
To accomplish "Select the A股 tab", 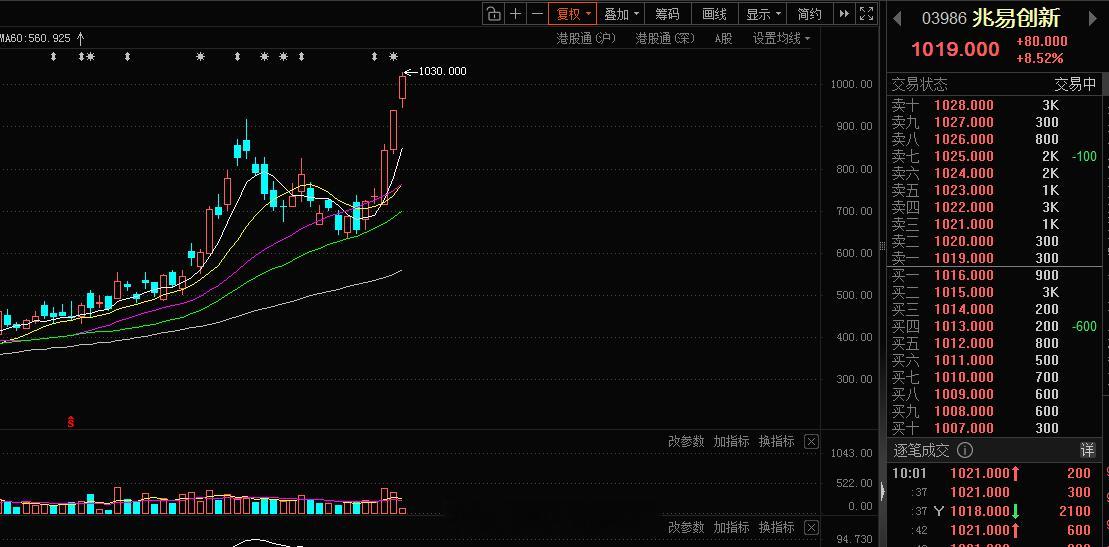I will click(x=723, y=38).
